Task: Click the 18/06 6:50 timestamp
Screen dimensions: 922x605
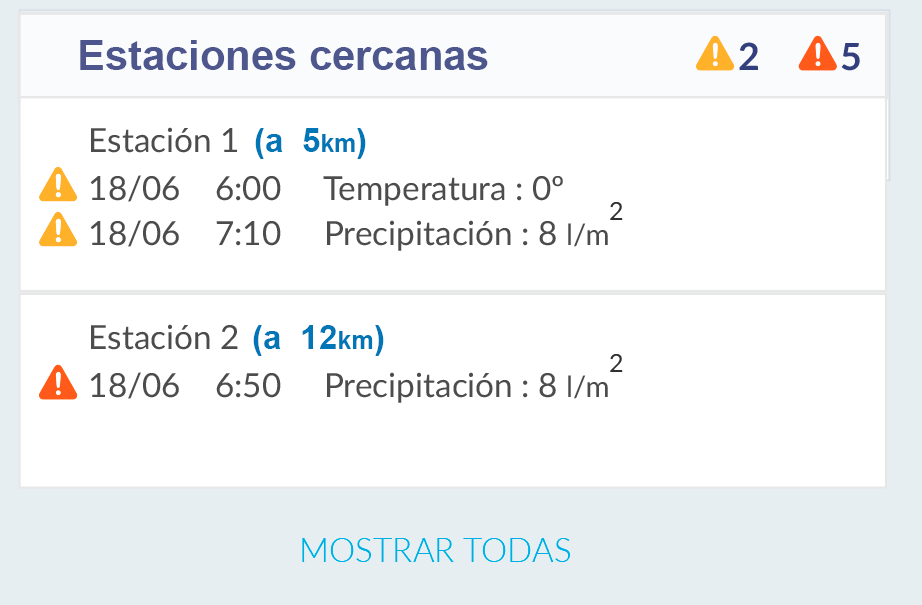Action: [x=185, y=386]
